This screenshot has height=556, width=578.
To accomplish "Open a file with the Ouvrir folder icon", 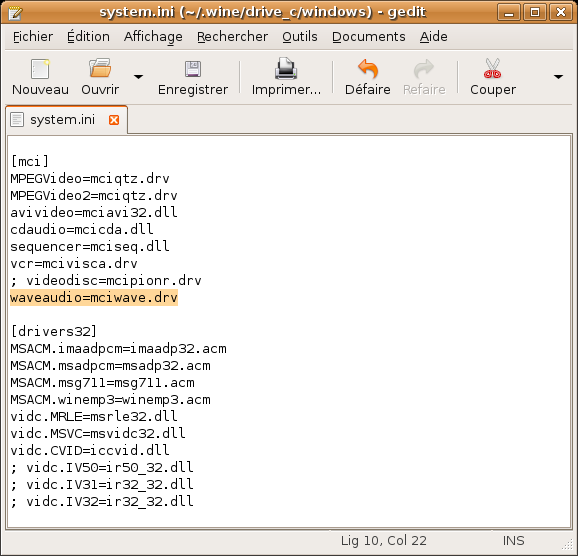I will (x=100, y=68).
